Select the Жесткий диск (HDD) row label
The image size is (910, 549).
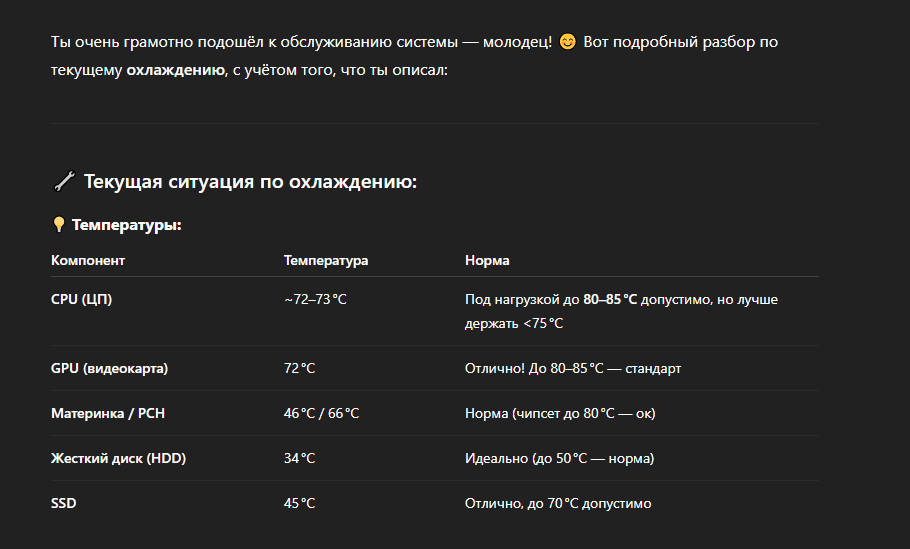(x=118, y=458)
